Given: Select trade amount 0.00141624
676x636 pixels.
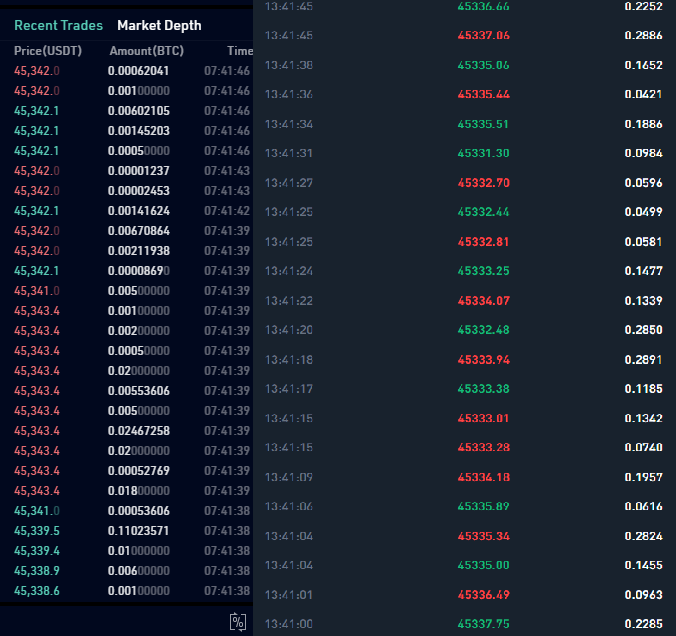Looking at the screenshot, I should [138, 211].
